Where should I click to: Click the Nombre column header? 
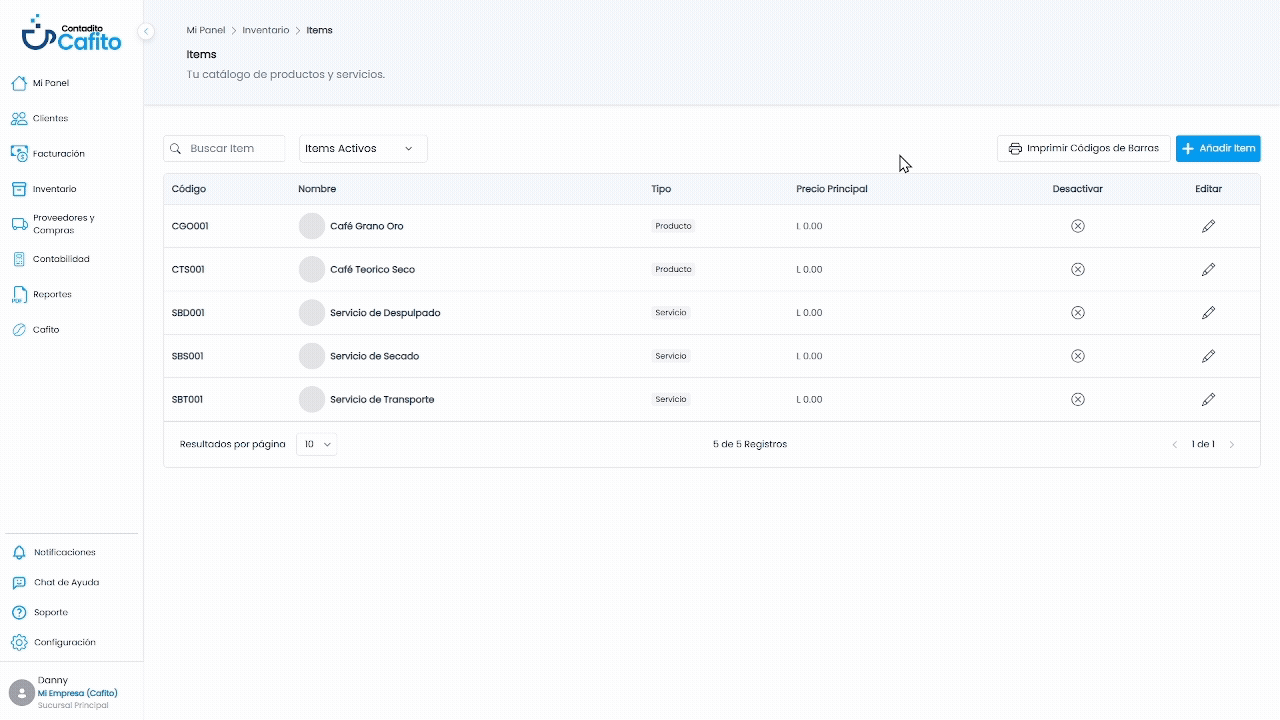[317, 189]
